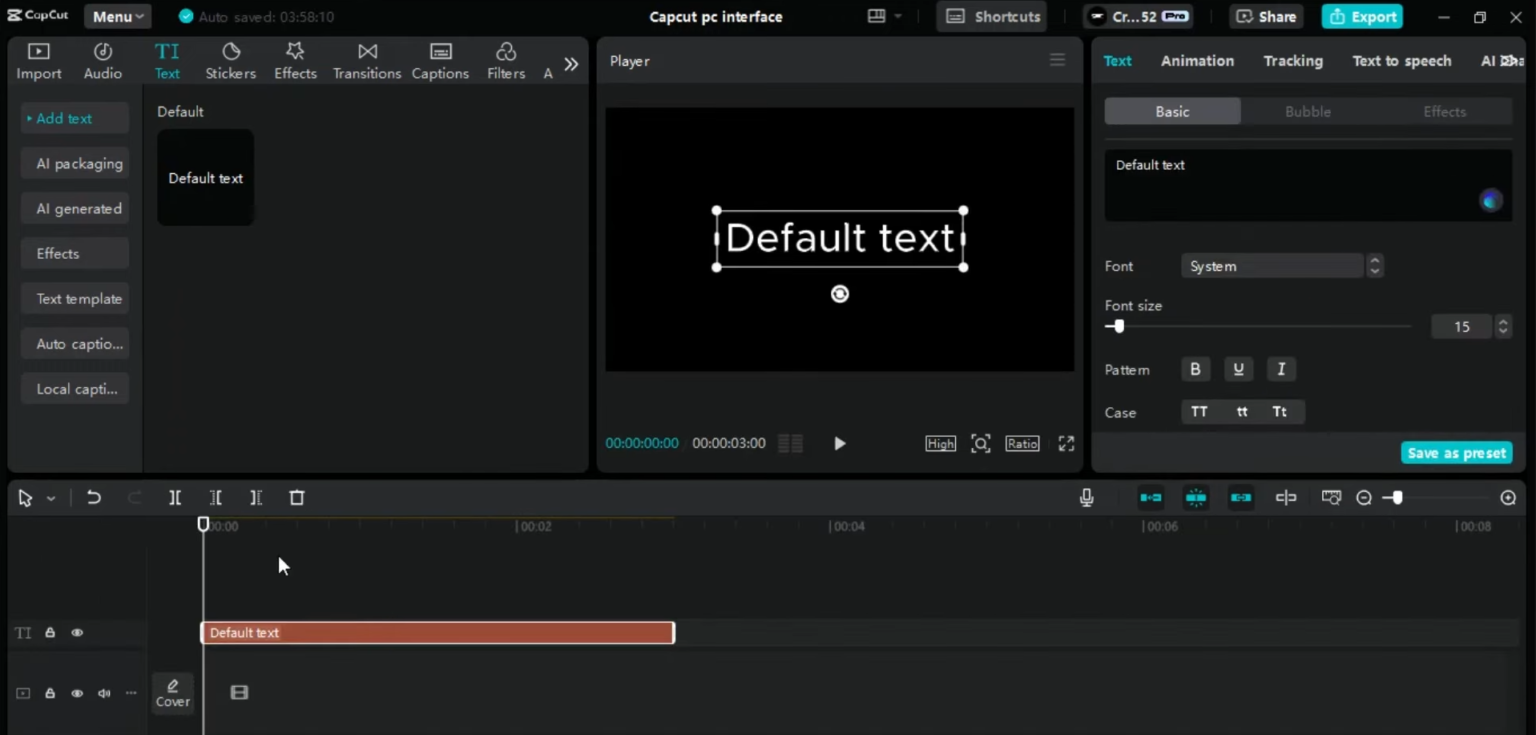Select AI packaging in sidebar
Screen dimensions: 1536x735
pyautogui.click(x=75, y=163)
